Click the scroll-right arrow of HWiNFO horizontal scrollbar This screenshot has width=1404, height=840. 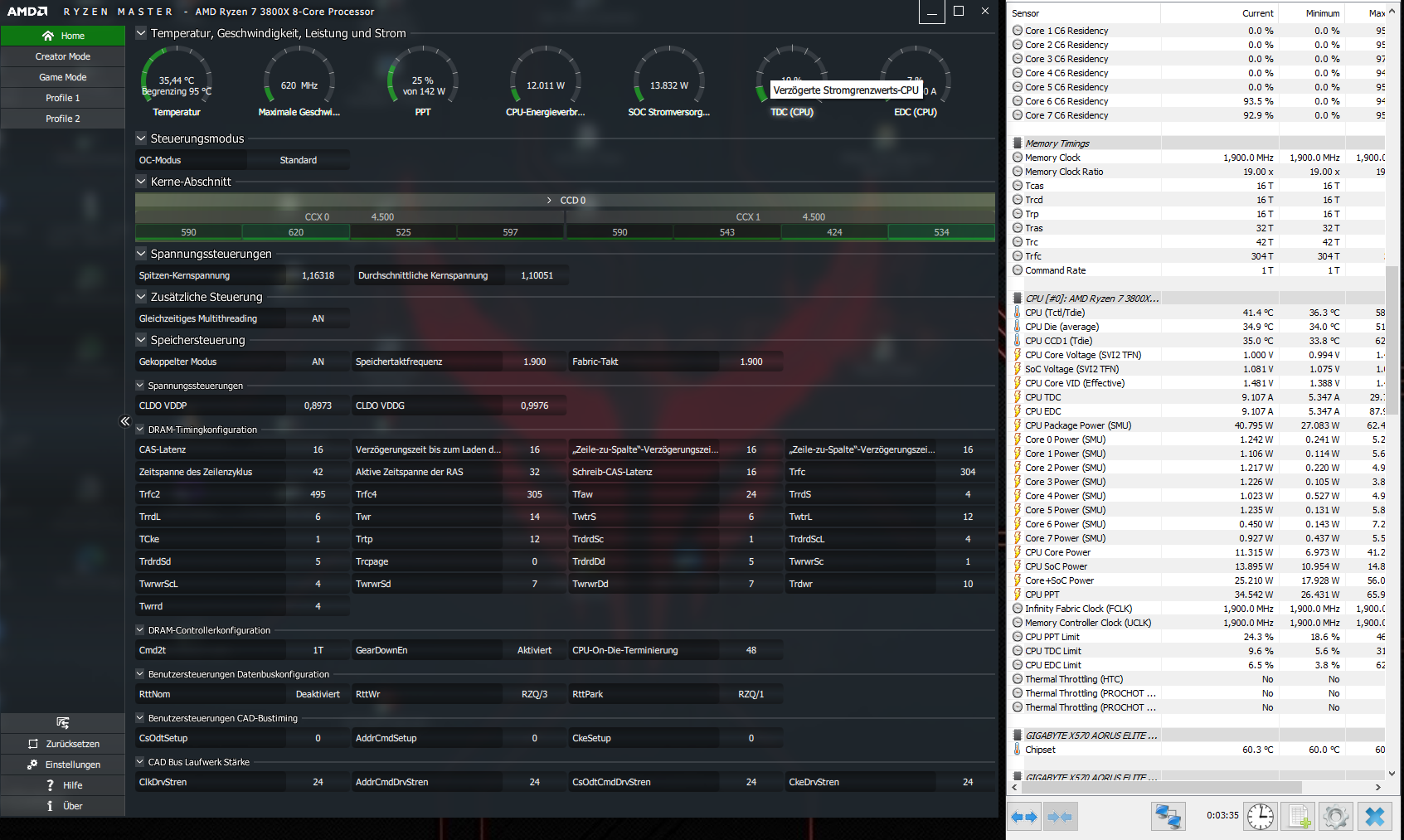(x=1378, y=787)
